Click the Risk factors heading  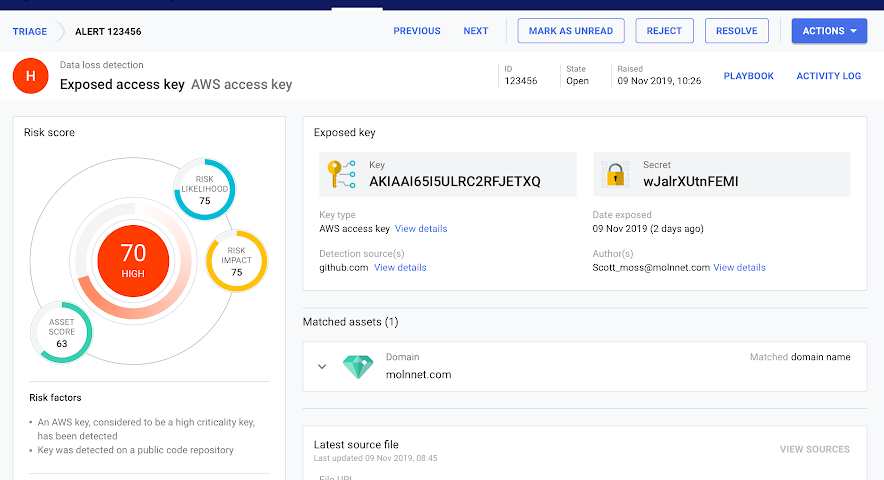tap(55, 398)
